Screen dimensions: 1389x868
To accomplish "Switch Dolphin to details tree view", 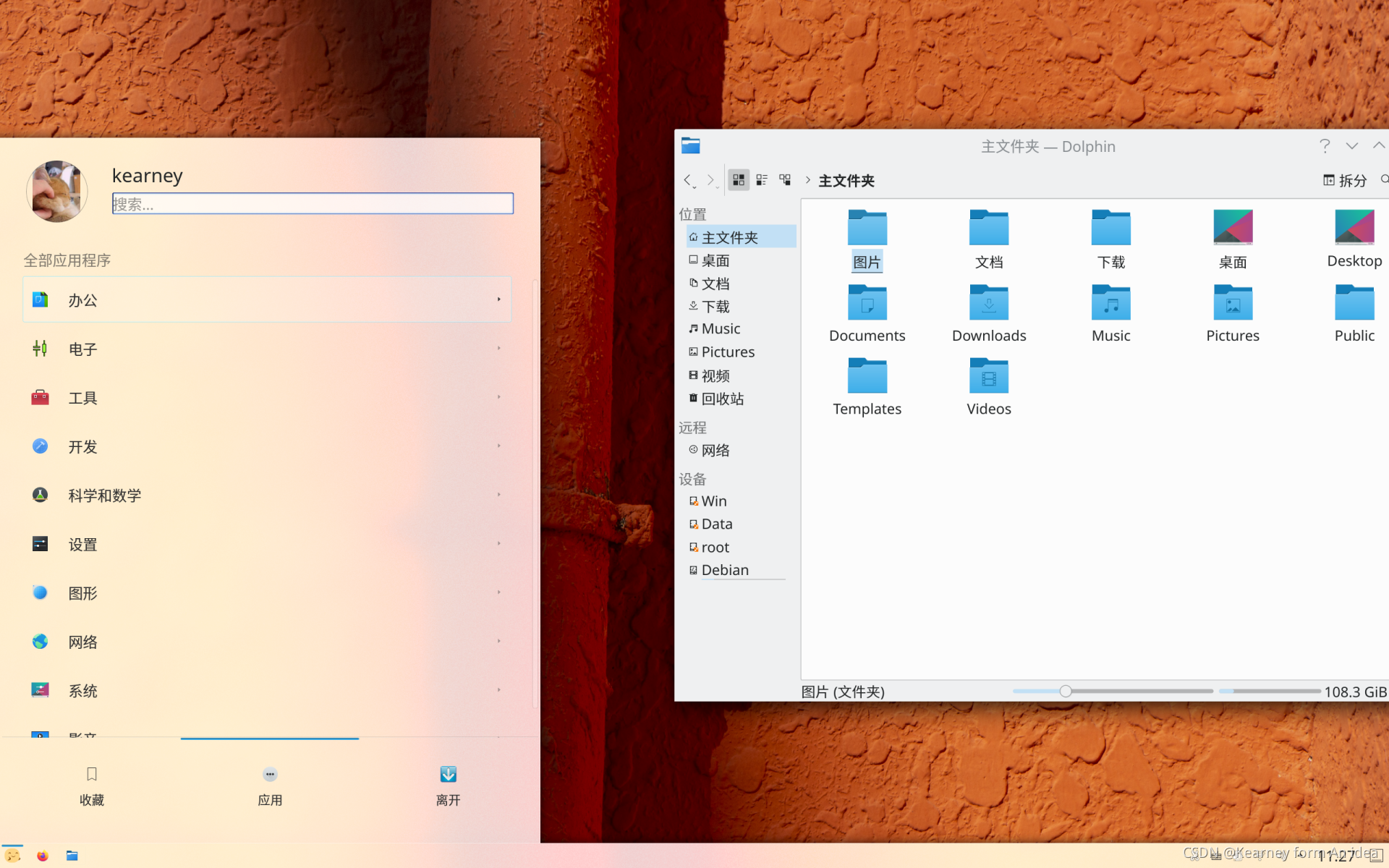I will 785,180.
